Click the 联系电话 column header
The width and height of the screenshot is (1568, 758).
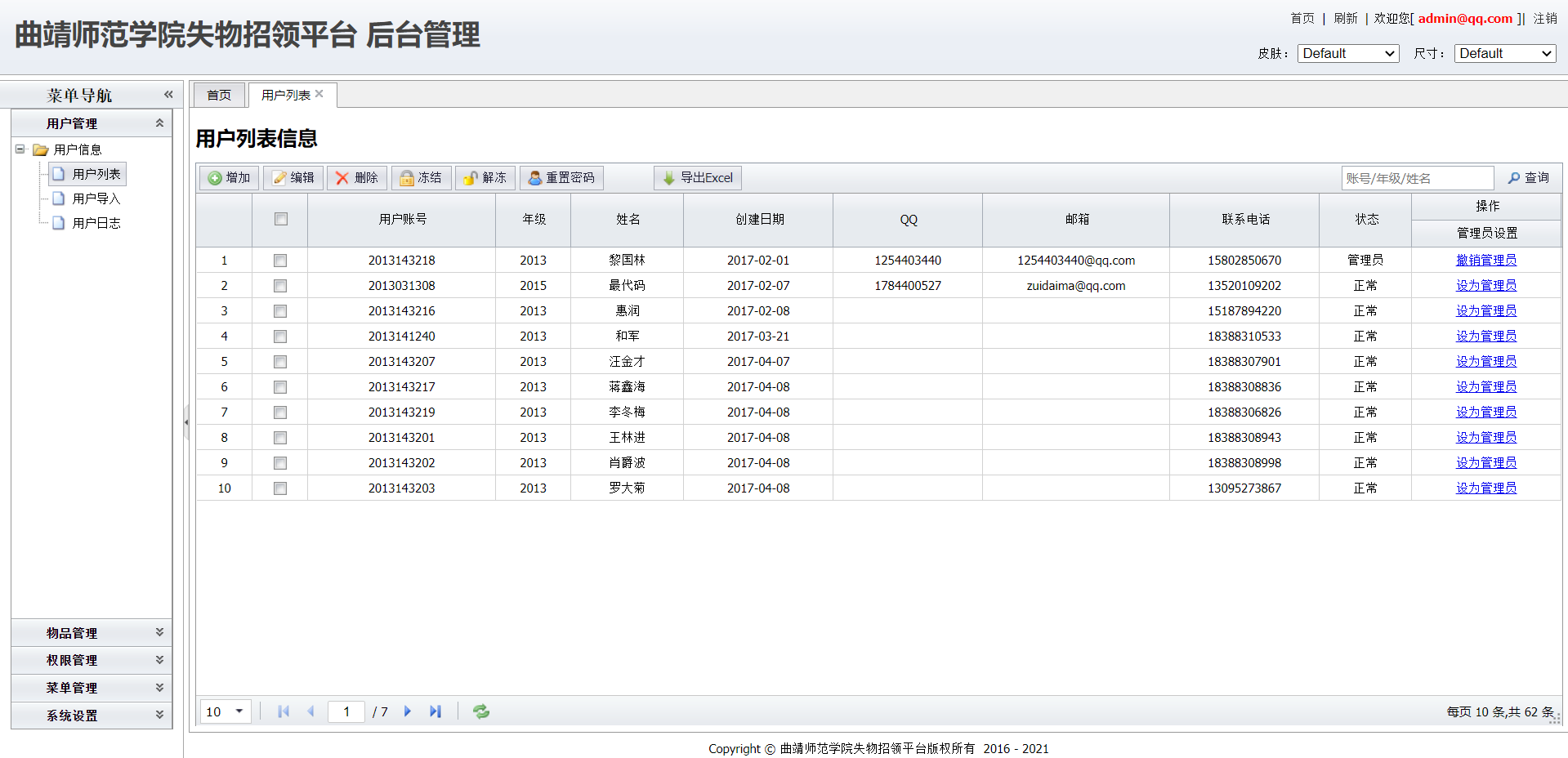click(x=1245, y=220)
